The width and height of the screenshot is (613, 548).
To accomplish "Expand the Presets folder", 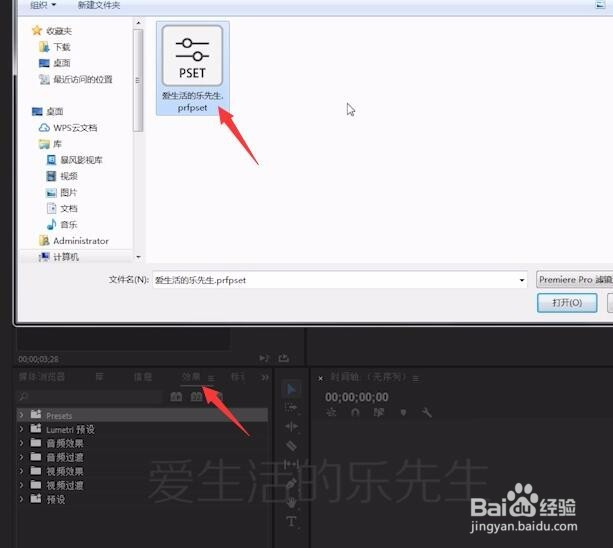I will pos(21,415).
